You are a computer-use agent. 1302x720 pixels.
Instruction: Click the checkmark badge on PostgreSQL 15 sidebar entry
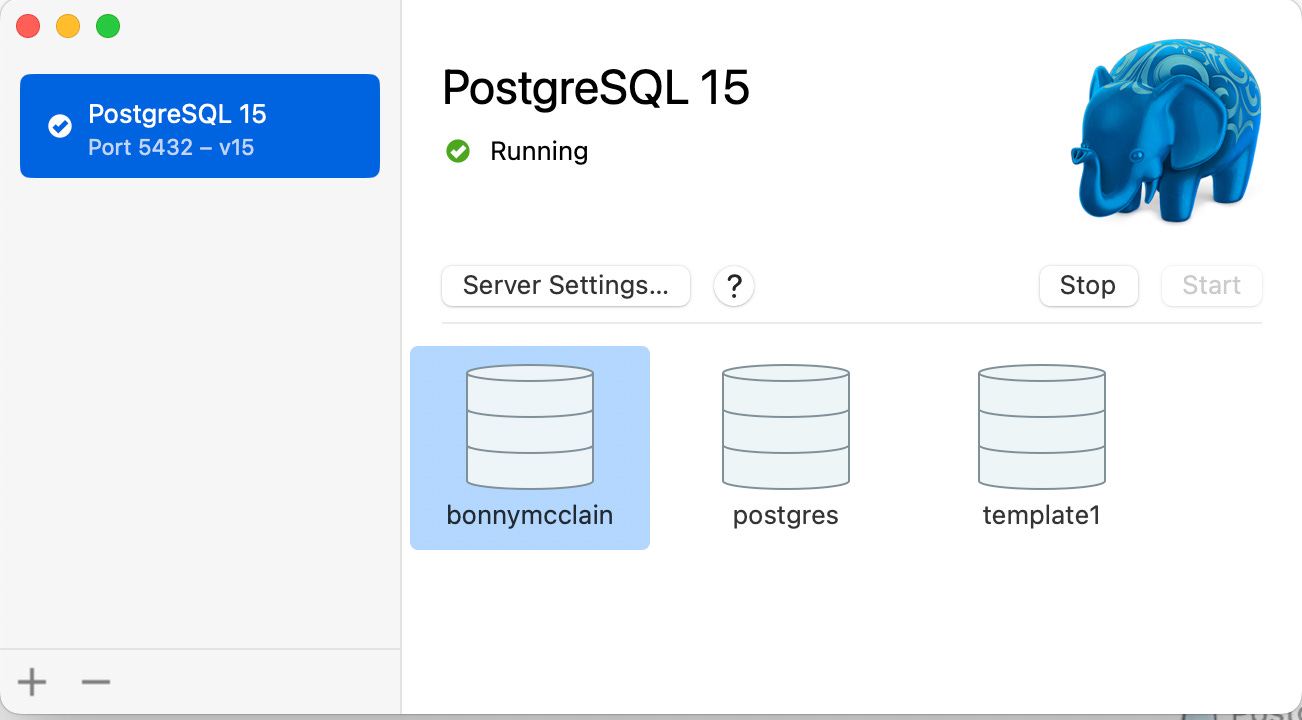(x=59, y=125)
